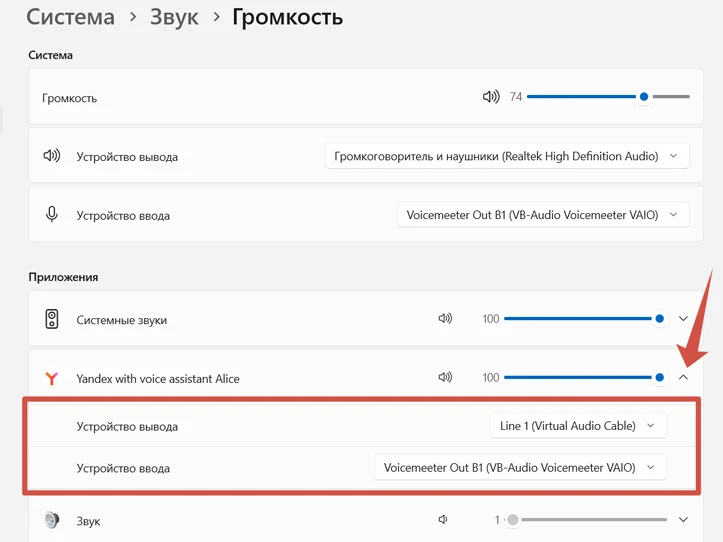This screenshot has height=542, width=723.
Task: Adjust the Системные звуки volume slider
Action: click(585, 319)
